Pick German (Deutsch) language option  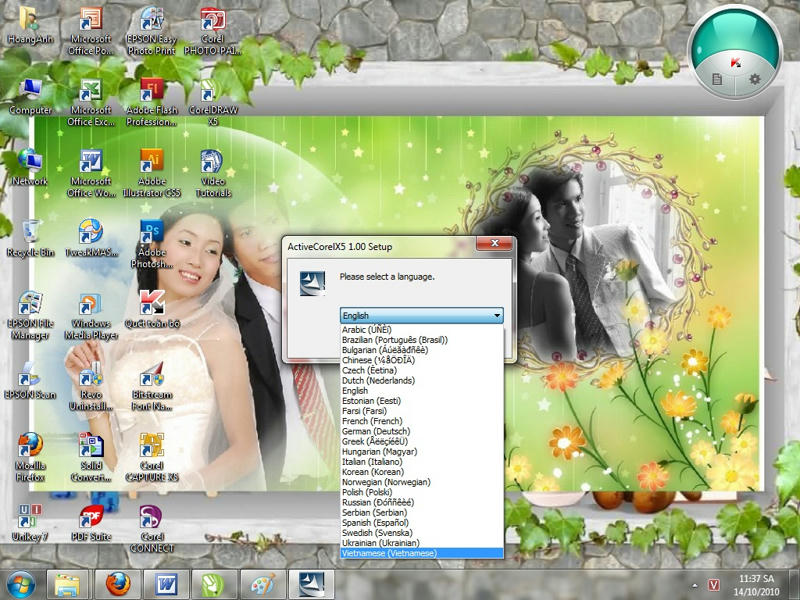[x=378, y=431]
